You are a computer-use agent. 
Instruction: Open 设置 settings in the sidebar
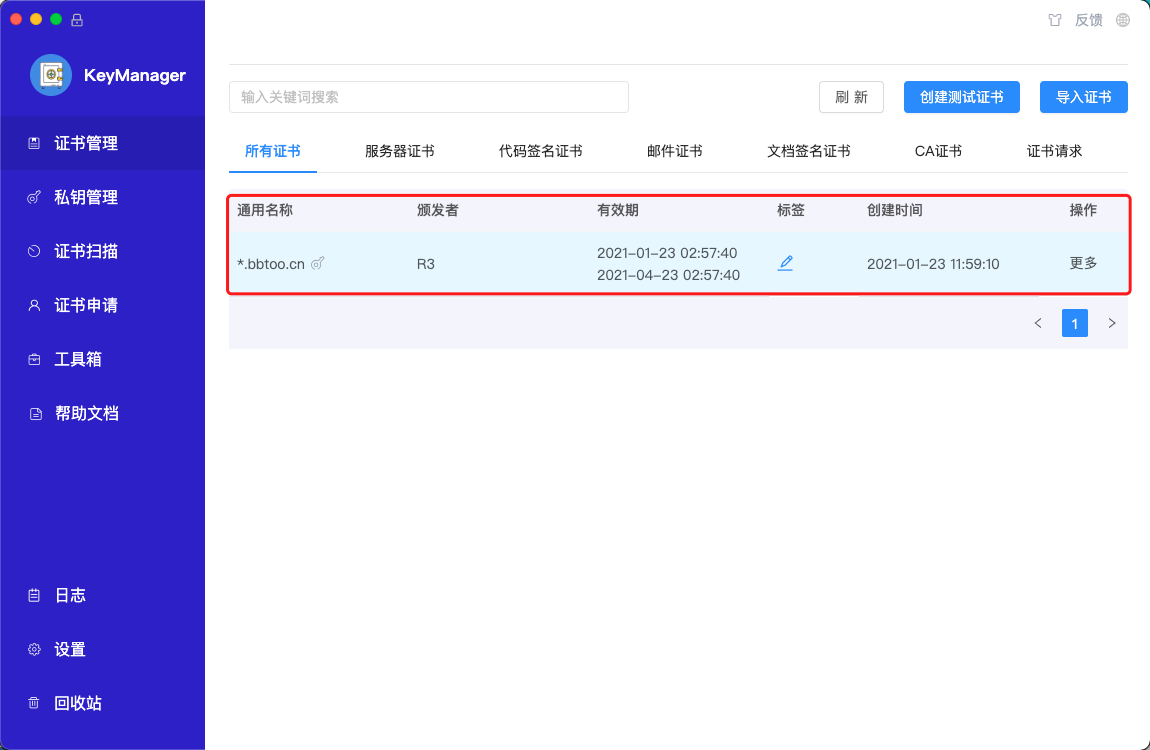[x=70, y=649]
